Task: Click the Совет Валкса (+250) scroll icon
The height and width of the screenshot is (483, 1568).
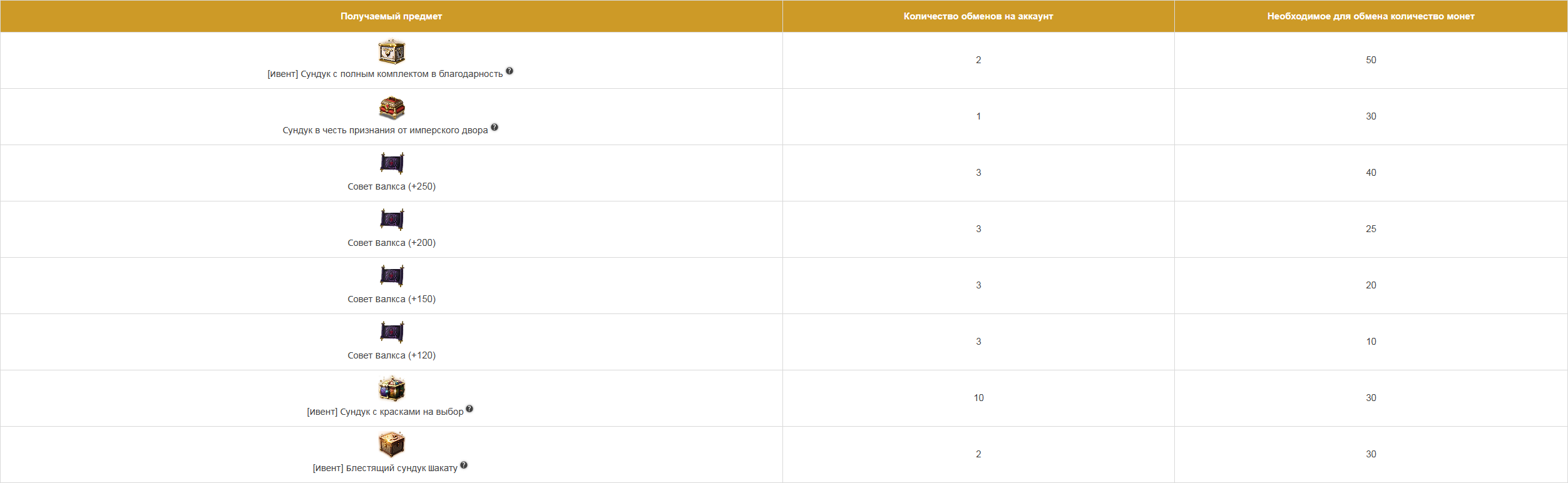Action: (x=392, y=163)
